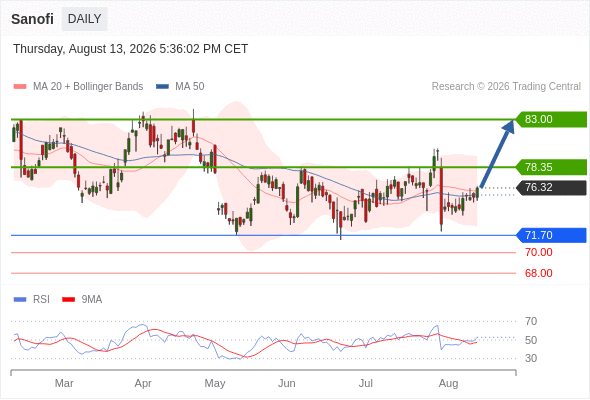Viewport: 590px width, 400px height.
Task: Click the 70.00 support level label
Action: [x=539, y=252]
